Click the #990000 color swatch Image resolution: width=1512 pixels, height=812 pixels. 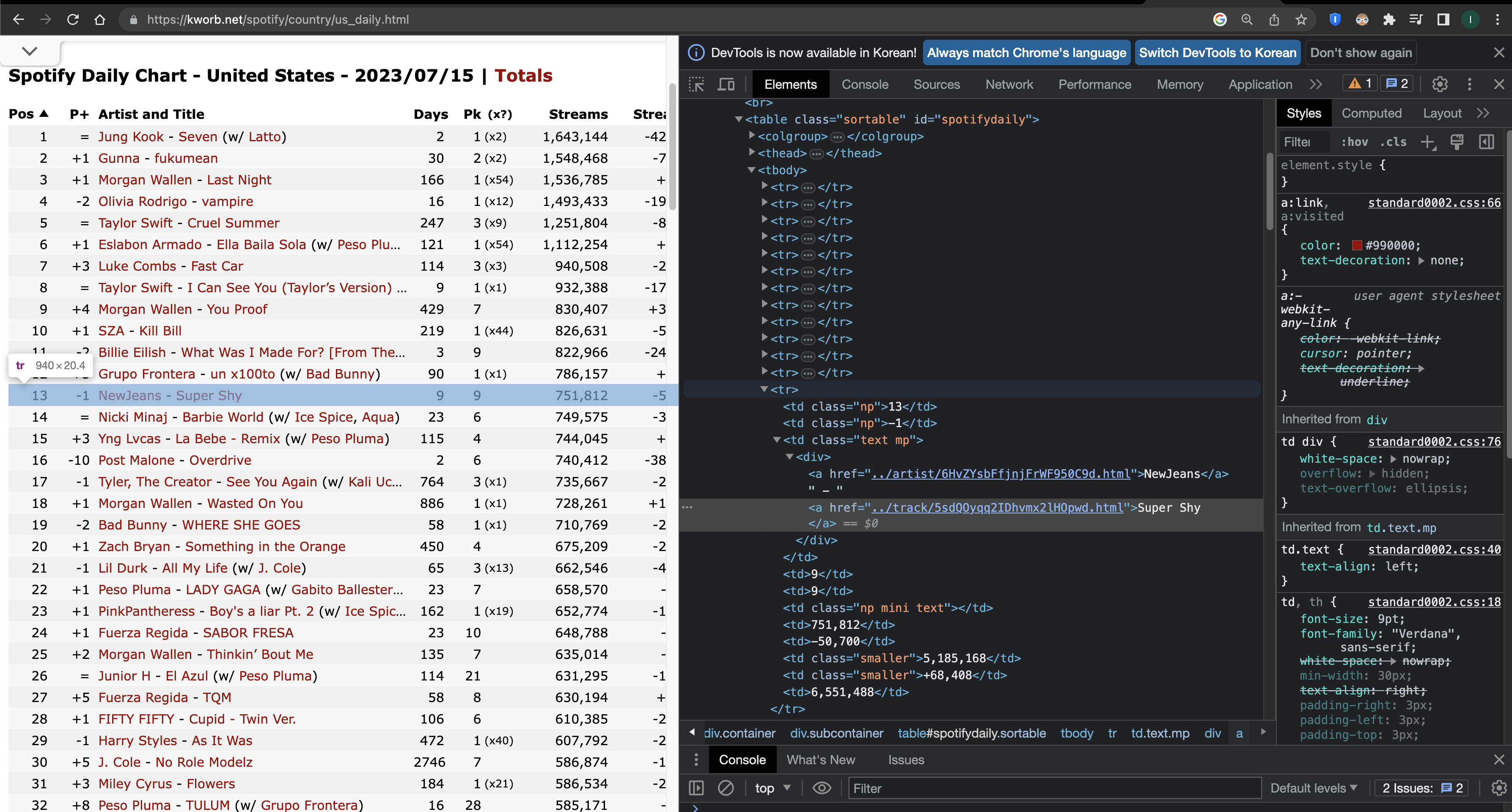pos(1356,245)
